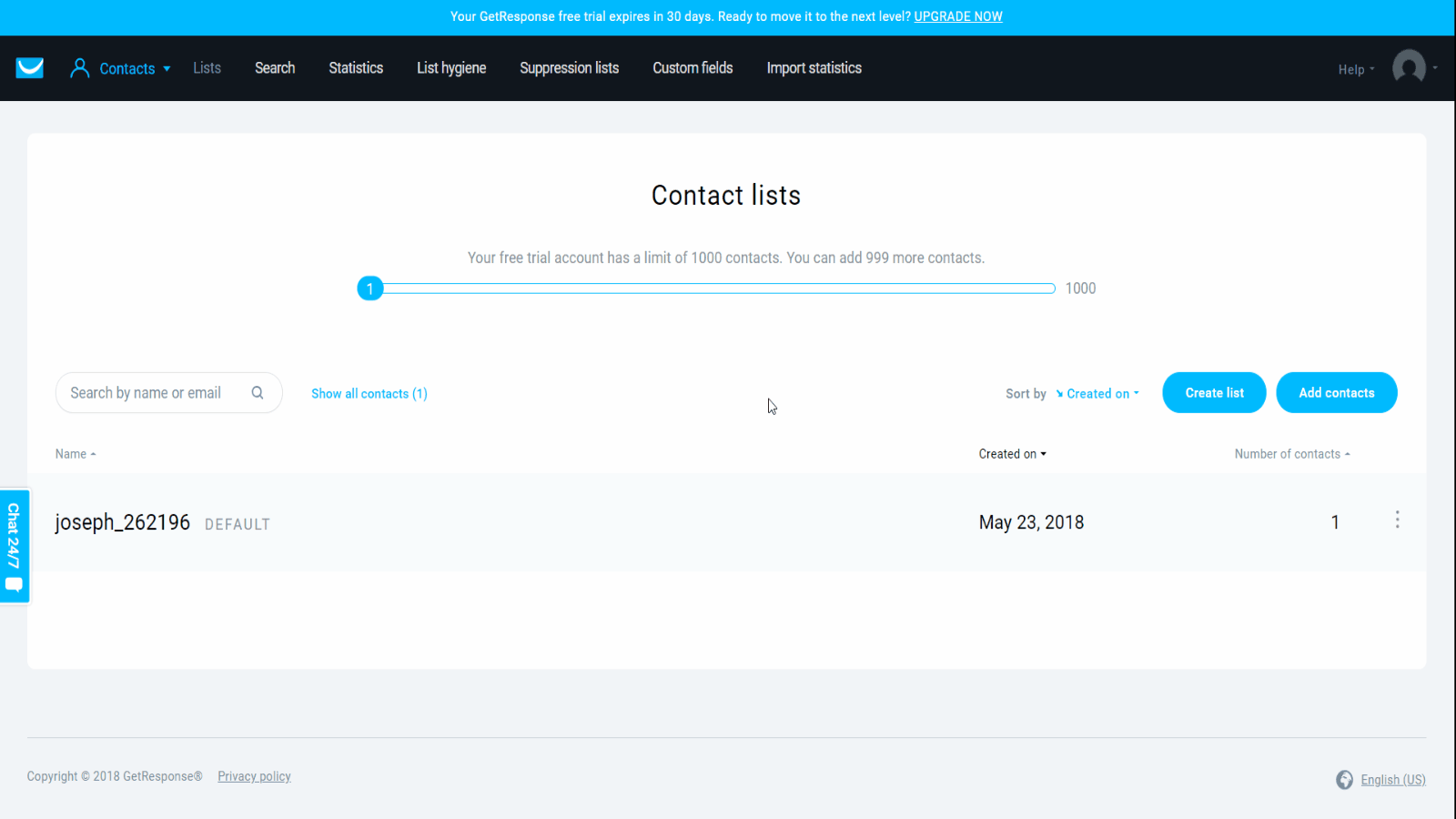Open the Statistics page

tap(356, 68)
